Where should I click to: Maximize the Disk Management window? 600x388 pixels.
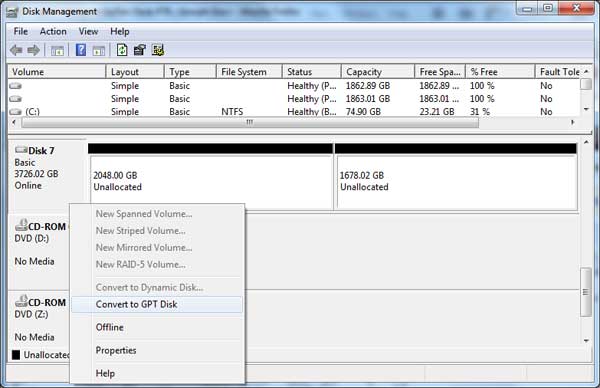pos(548,8)
